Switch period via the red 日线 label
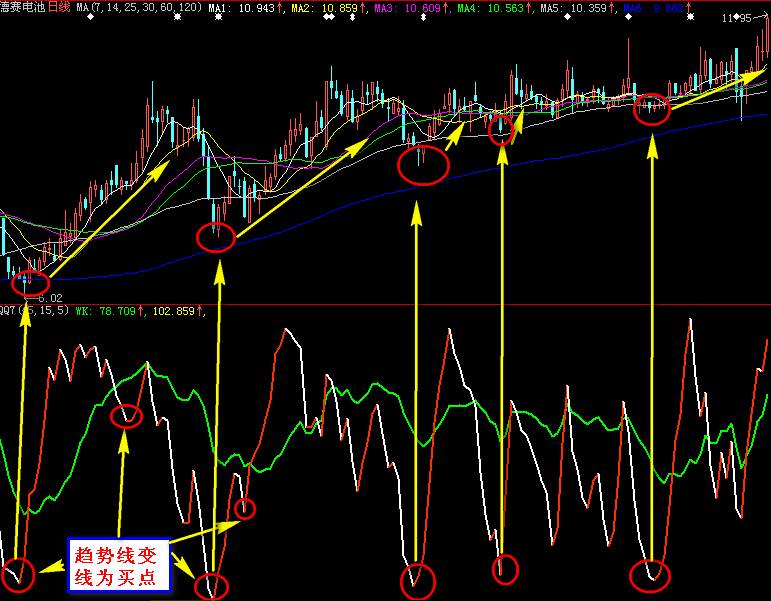Viewport: 771px width, 601px height. click(59, 7)
